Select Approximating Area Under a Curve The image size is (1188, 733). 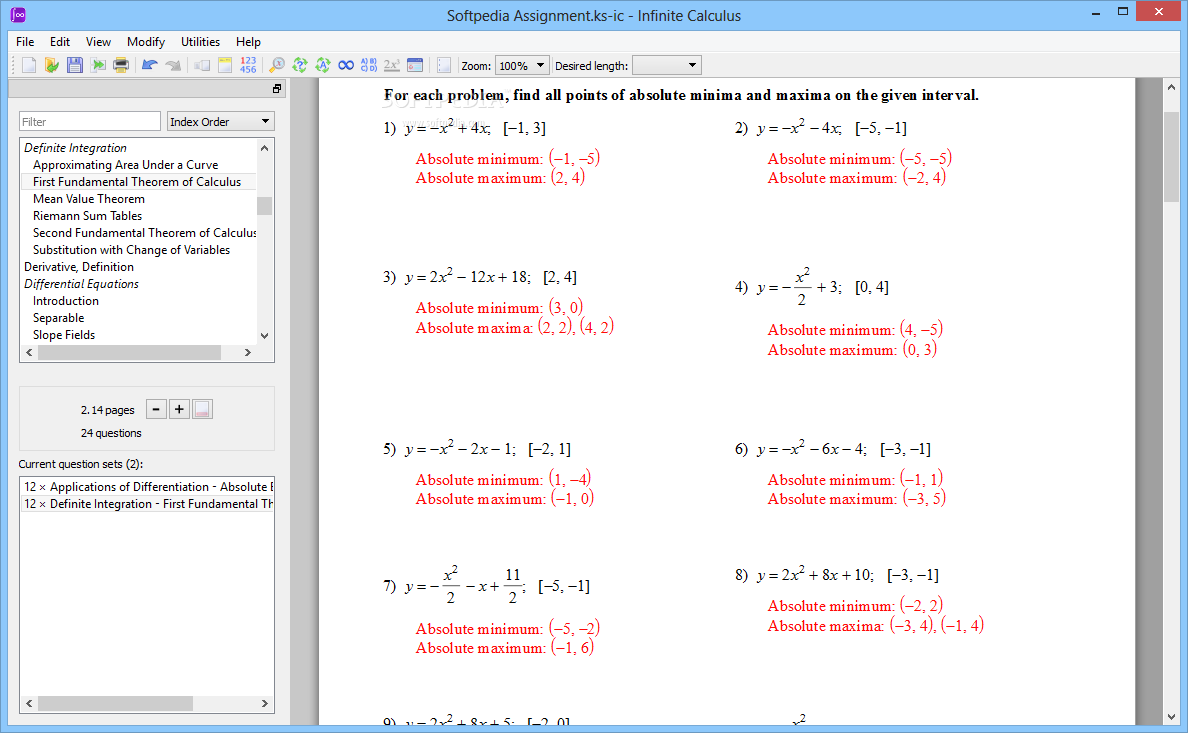point(125,164)
